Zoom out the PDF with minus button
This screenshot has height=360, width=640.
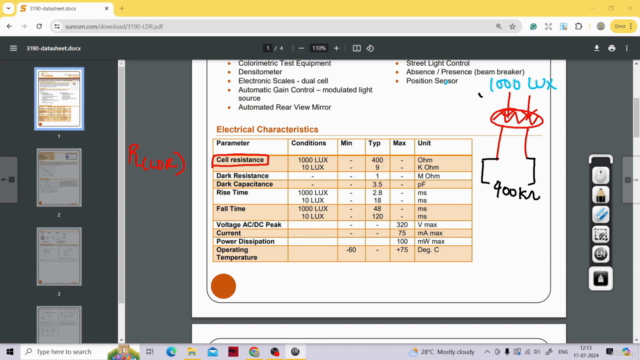point(301,48)
